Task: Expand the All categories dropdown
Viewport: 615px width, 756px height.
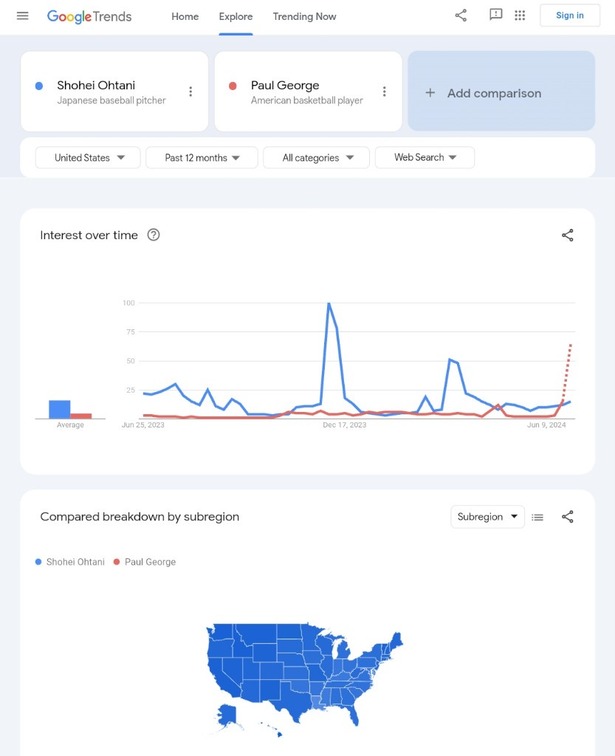Action: click(x=316, y=158)
